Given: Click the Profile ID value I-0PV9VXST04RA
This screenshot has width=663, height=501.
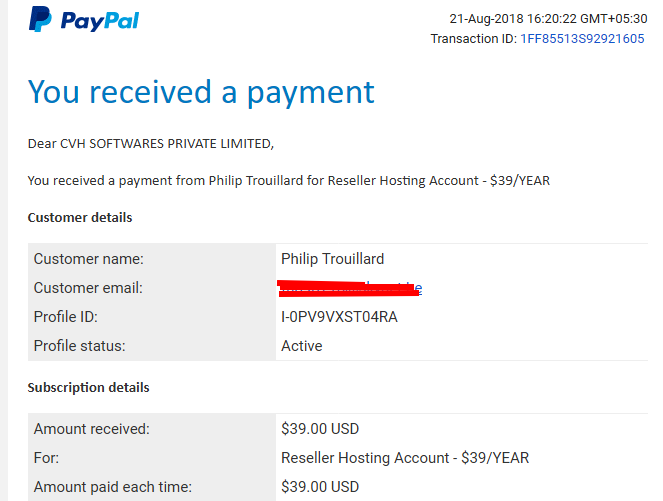Looking at the screenshot, I should tap(339, 317).
